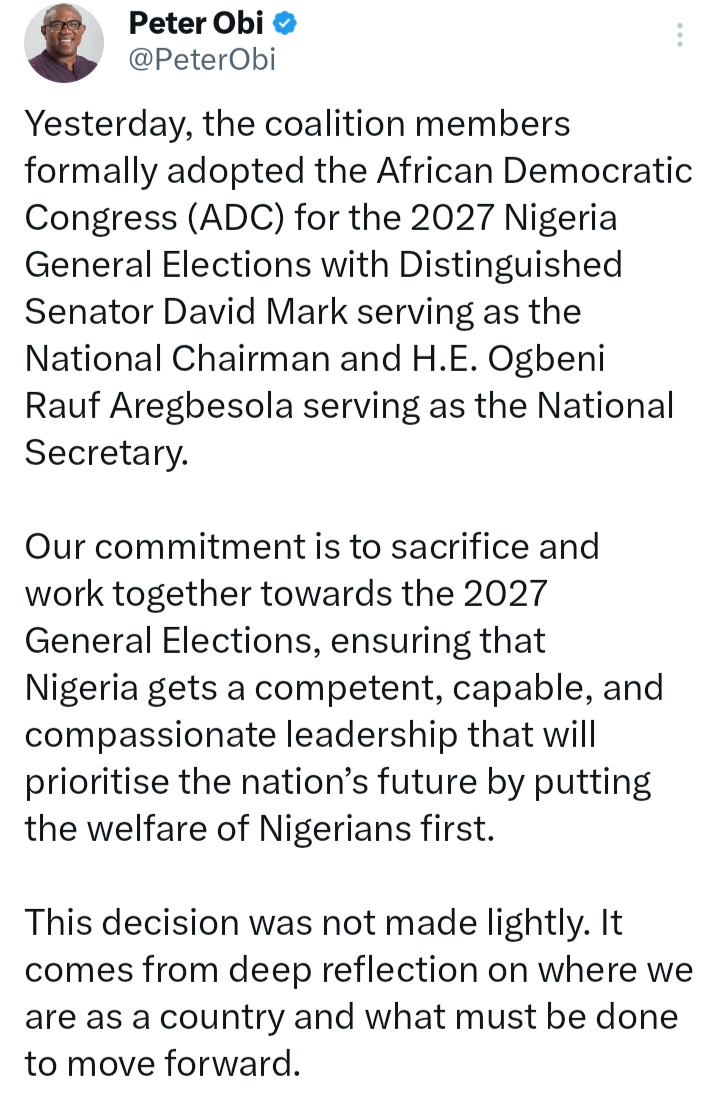Click "work together towards the 2027" line
720x1119 pixels.
pos(286,594)
